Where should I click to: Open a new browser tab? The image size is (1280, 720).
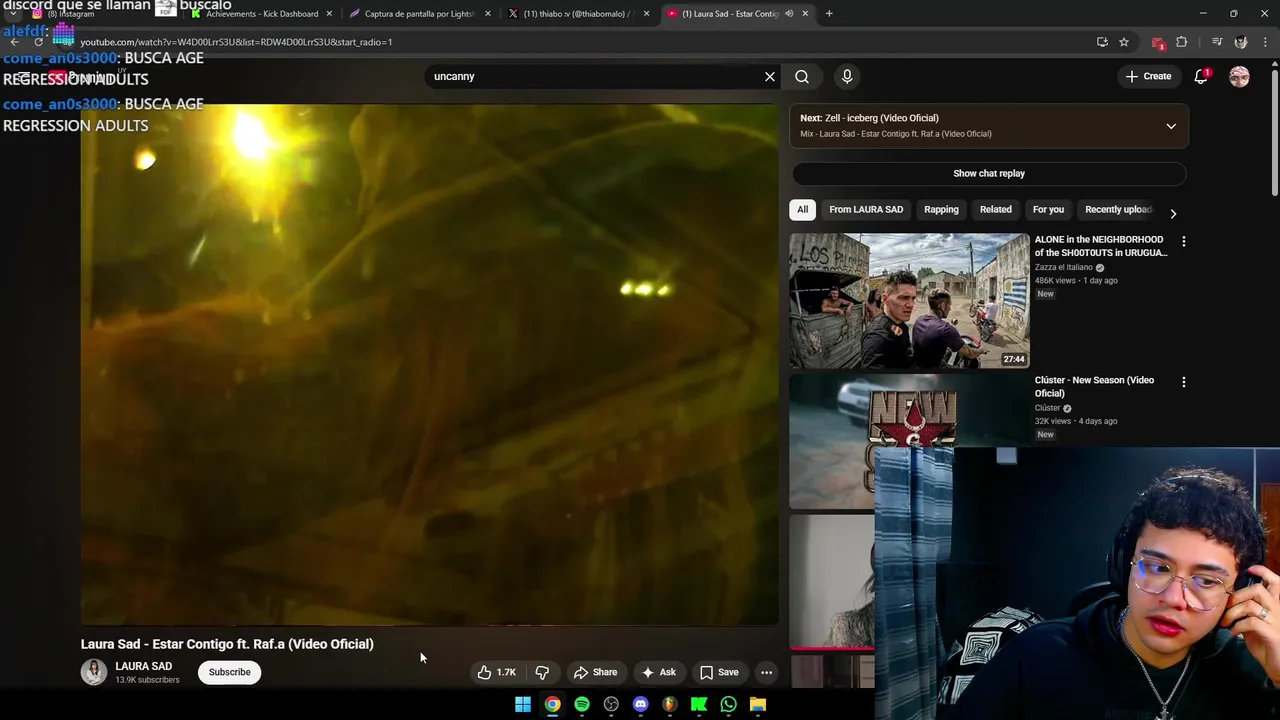829,14
